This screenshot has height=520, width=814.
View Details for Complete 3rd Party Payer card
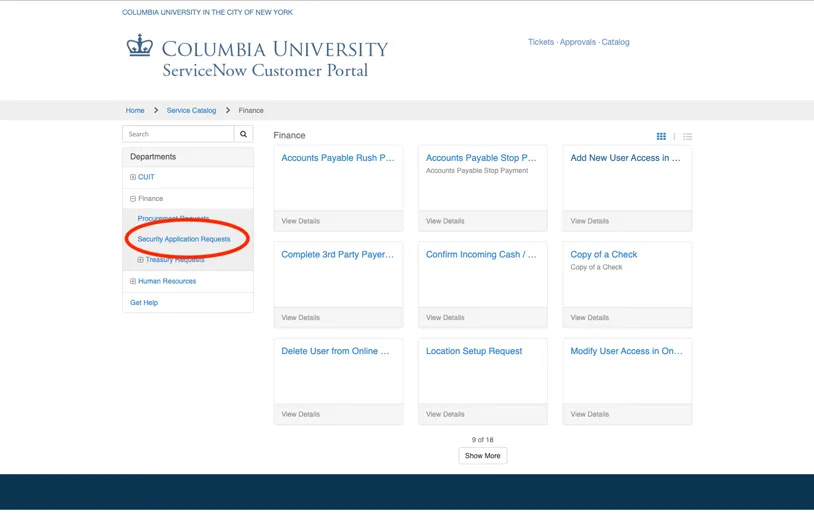point(301,318)
